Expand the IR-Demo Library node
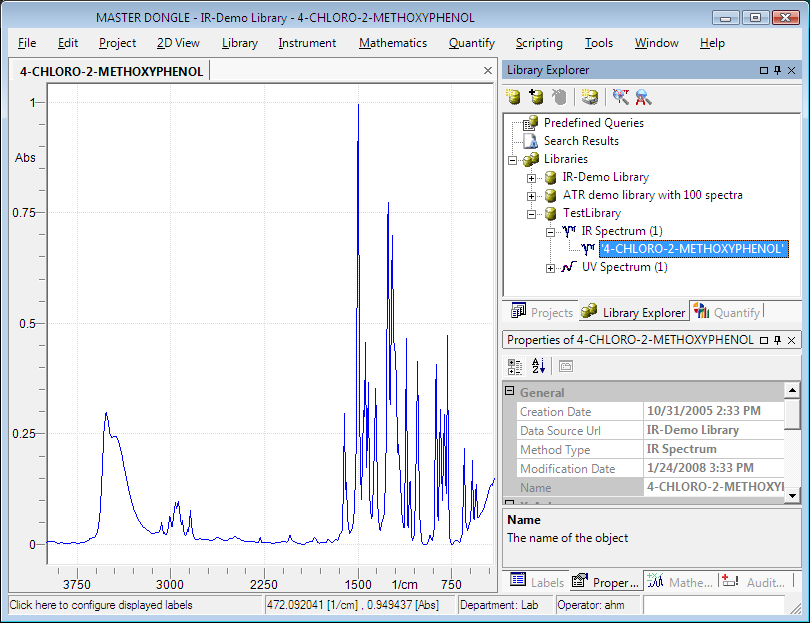 tap(532, 177)
